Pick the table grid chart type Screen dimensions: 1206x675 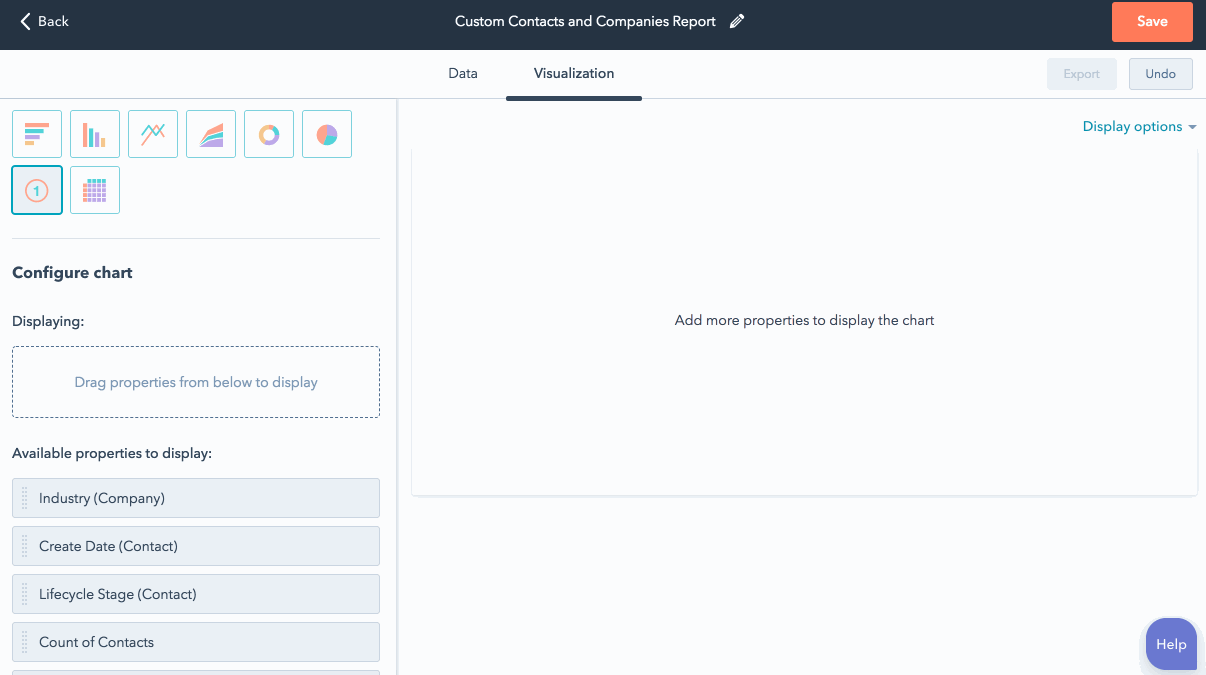point(95,190)
